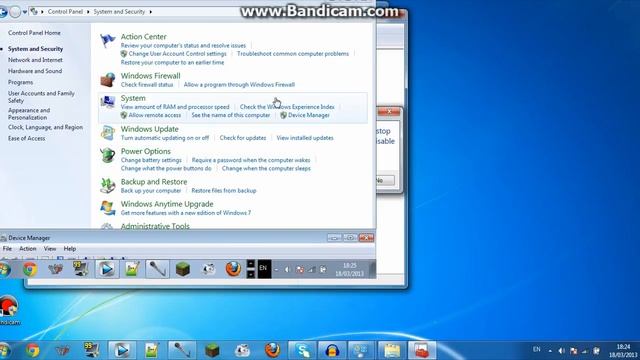This screenshot has width=640, height=360.
Task: Open Device Manager File menu
Action: pyautogui.click(x=7, y=249)
